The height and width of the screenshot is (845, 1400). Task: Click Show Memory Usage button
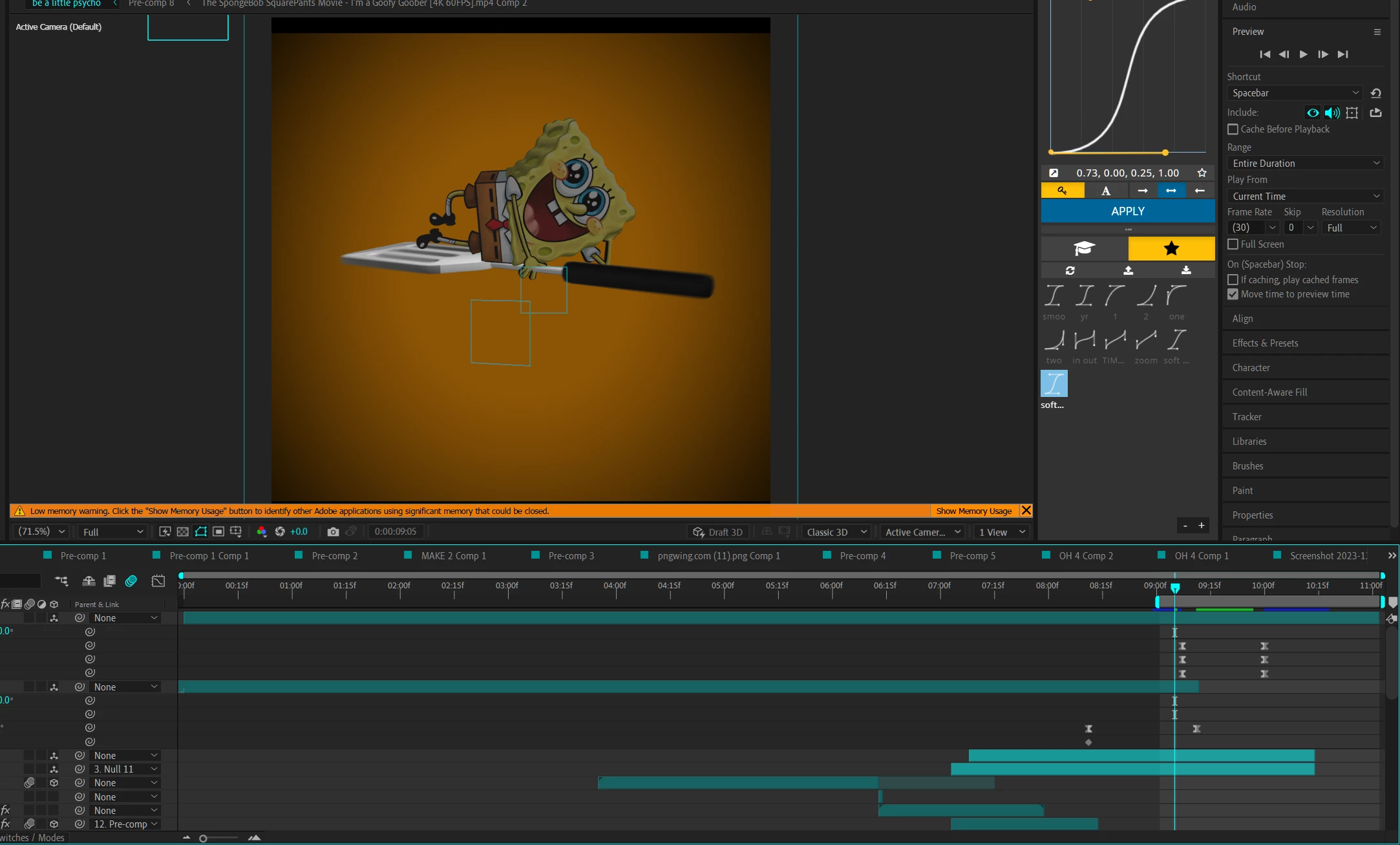tap(973, 511)
